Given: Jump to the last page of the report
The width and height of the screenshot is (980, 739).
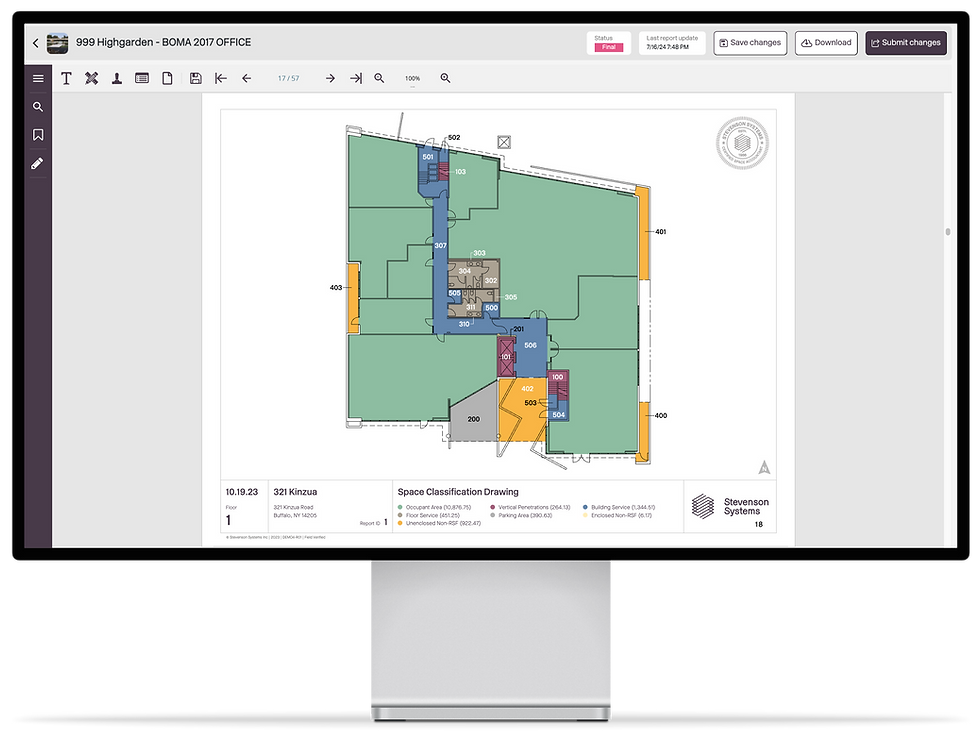Looking at the screenshot, I should coord(355,78).
